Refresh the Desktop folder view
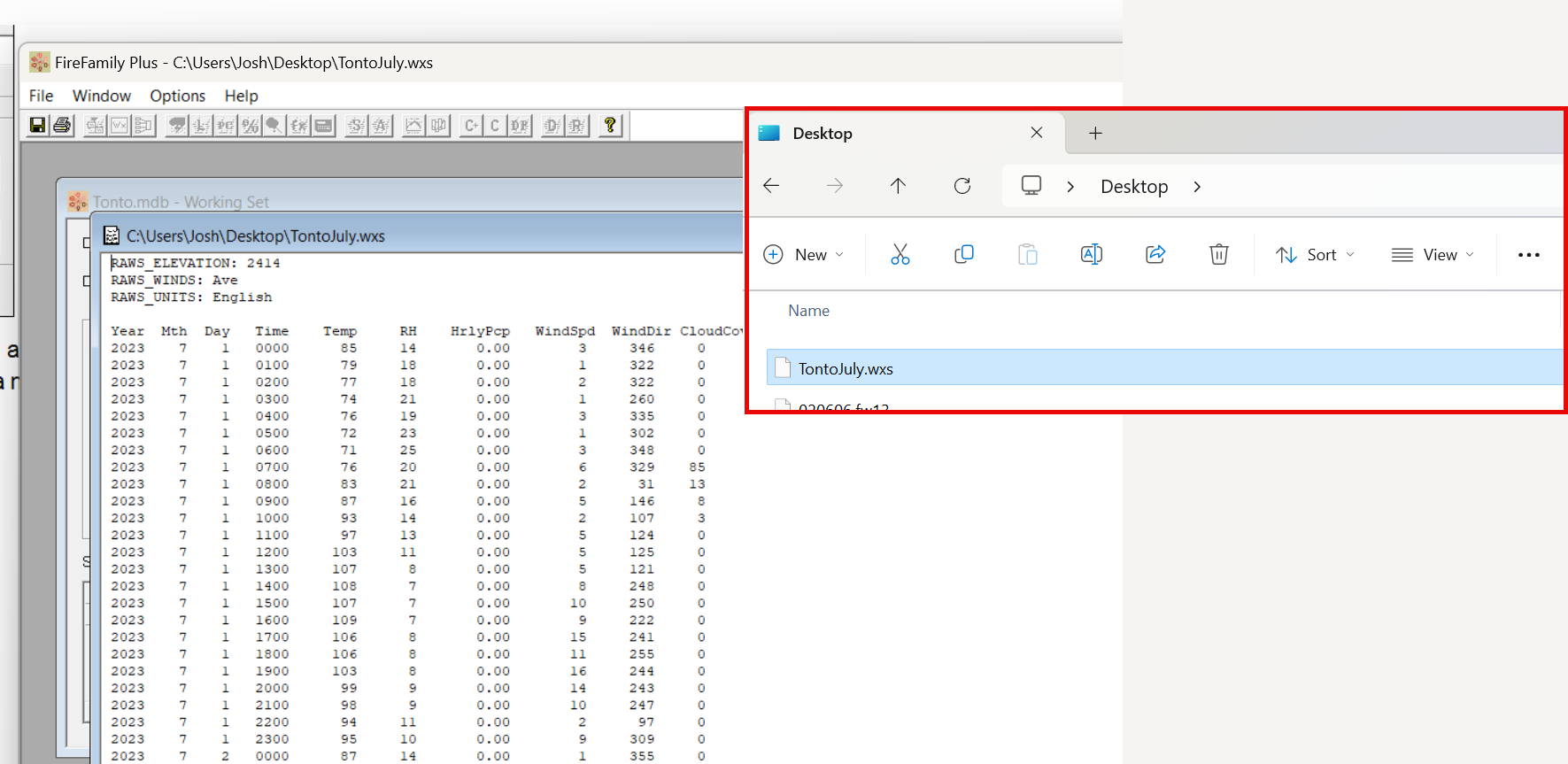 coord(962,186)
